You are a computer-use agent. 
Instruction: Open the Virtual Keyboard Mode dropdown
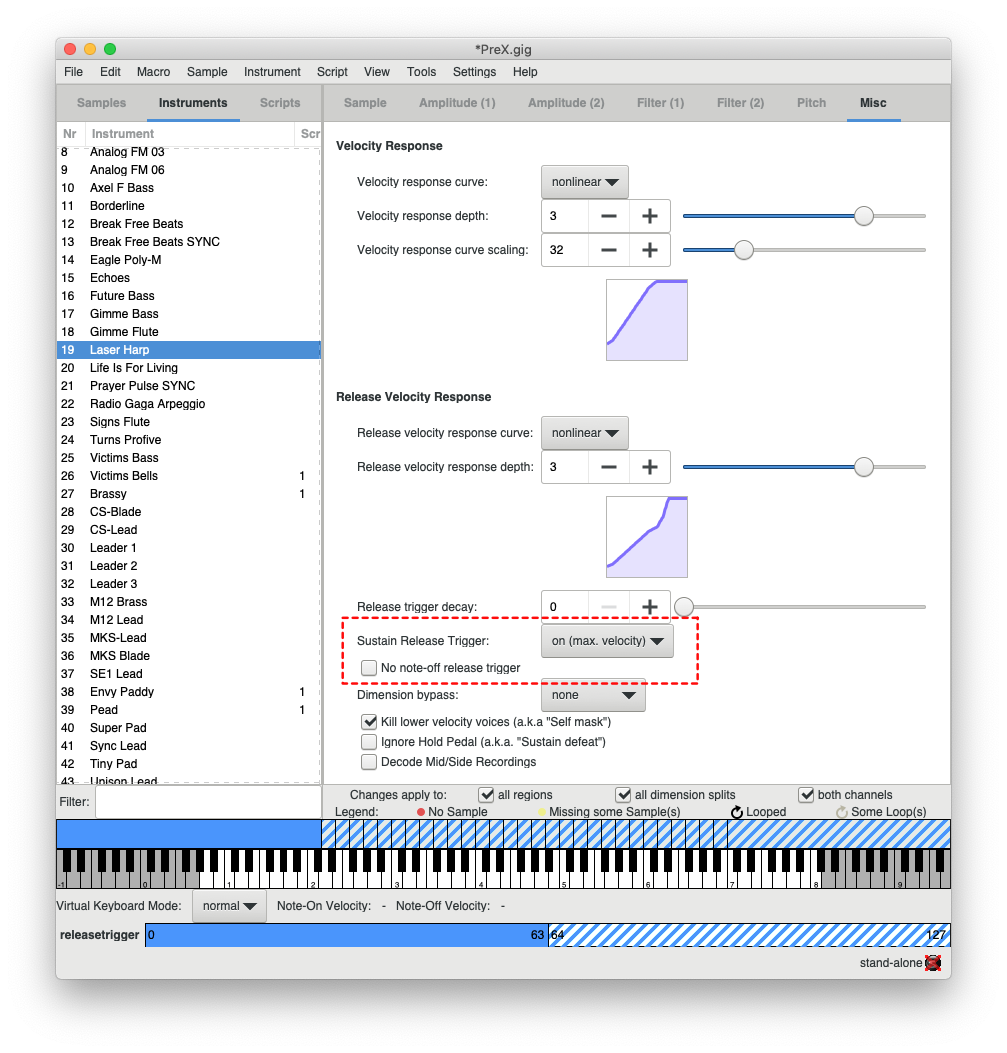coord(229,906)
